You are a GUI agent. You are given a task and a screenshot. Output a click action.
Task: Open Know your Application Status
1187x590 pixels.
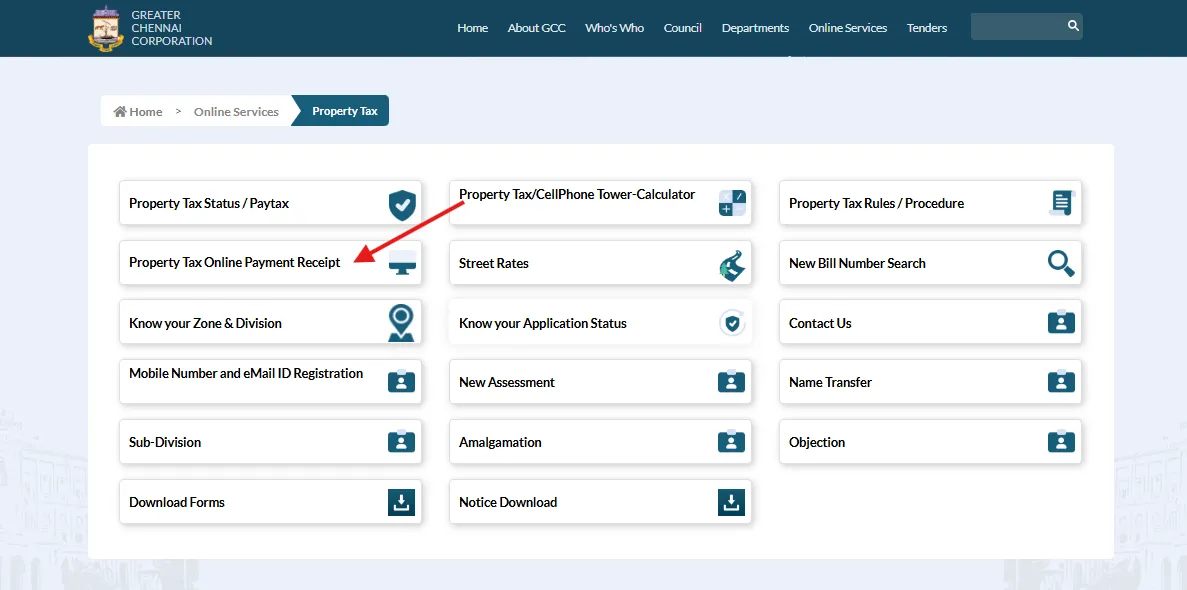pyautogui.click(x=542, y=323)
